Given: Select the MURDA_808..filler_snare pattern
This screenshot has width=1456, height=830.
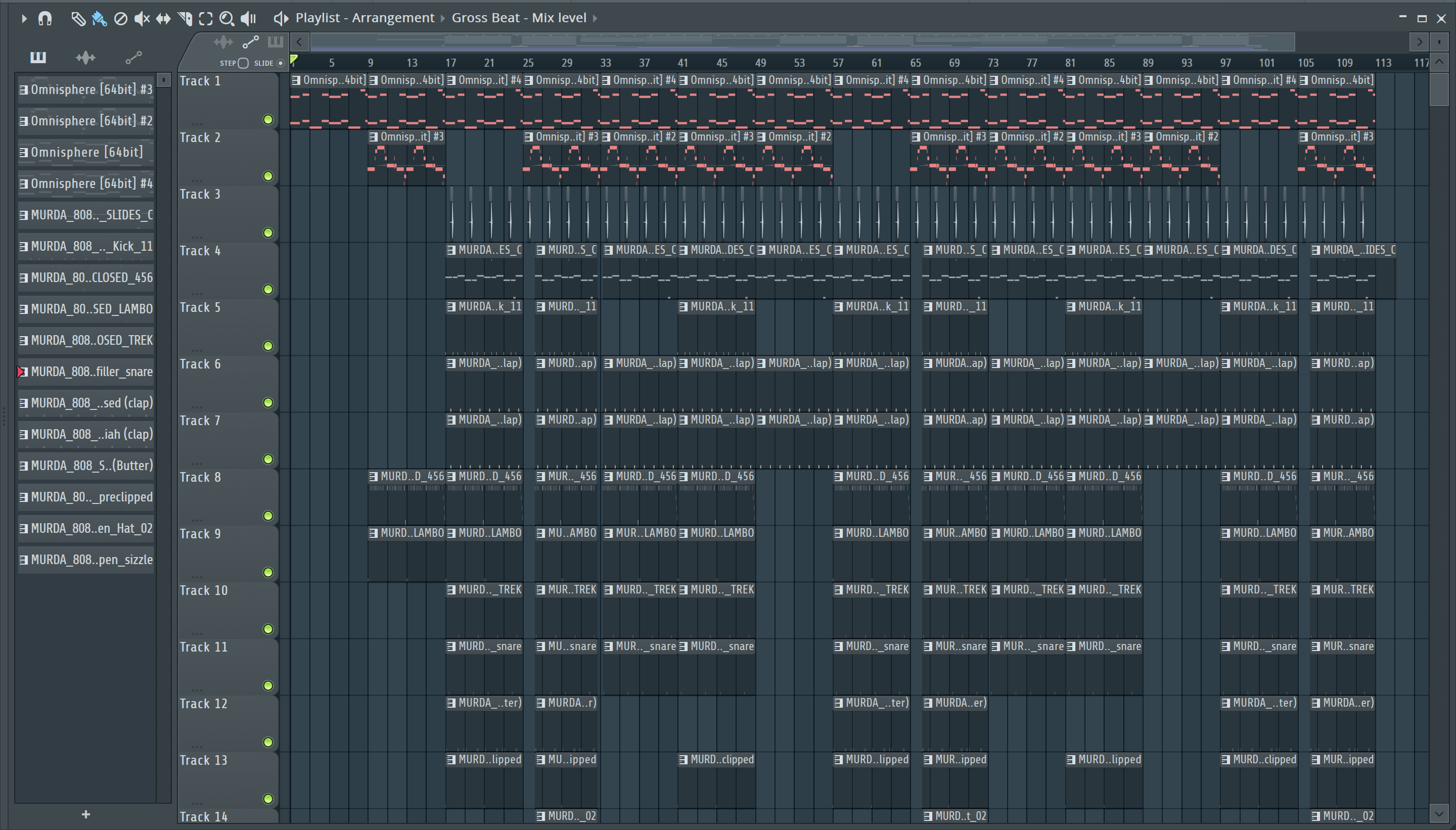Looking at the screenshot, I should 85,372.
